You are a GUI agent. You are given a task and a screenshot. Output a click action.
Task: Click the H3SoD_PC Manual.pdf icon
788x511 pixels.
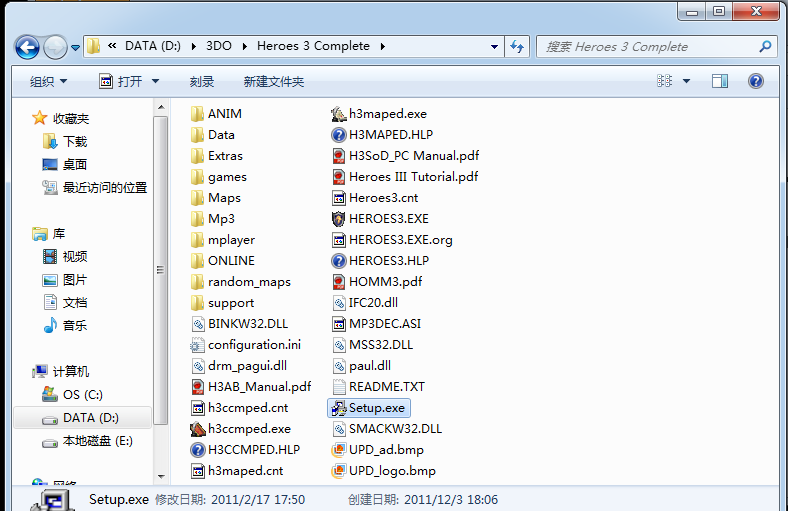tap(339, 155)
